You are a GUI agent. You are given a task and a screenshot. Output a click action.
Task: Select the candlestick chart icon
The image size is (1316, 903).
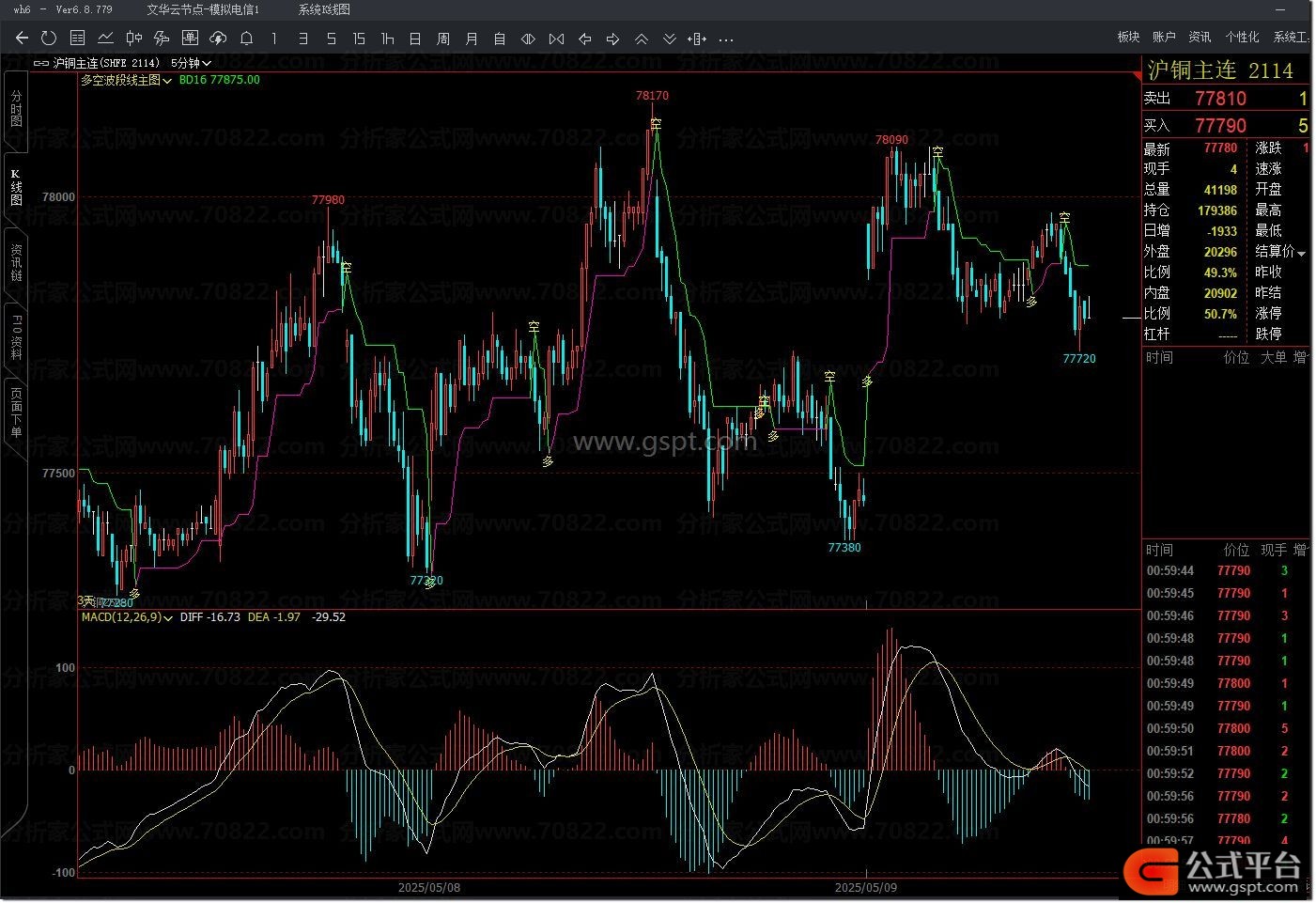point(133,39)
